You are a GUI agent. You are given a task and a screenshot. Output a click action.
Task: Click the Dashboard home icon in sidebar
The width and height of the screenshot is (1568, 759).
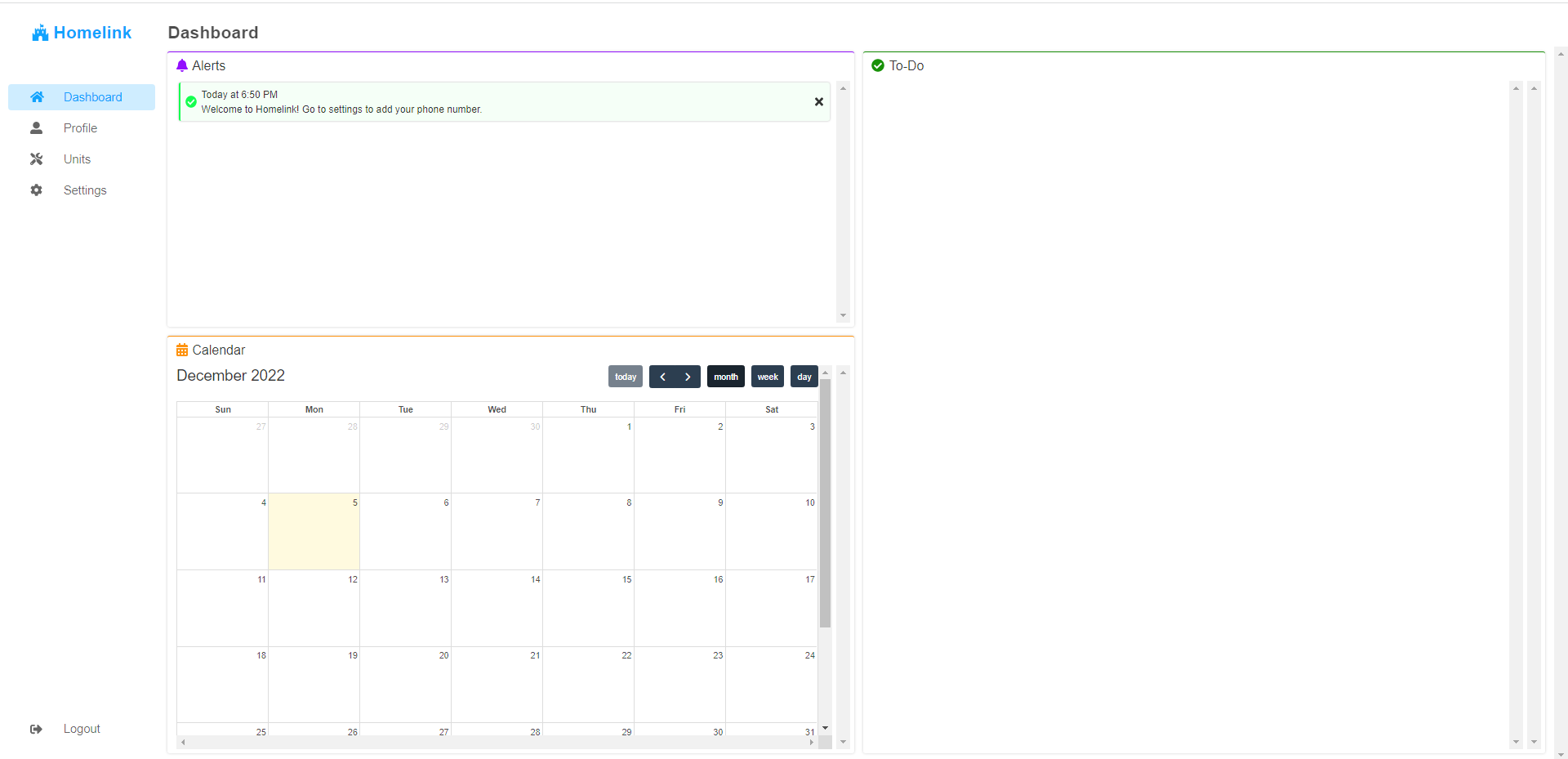coord(37,97)
